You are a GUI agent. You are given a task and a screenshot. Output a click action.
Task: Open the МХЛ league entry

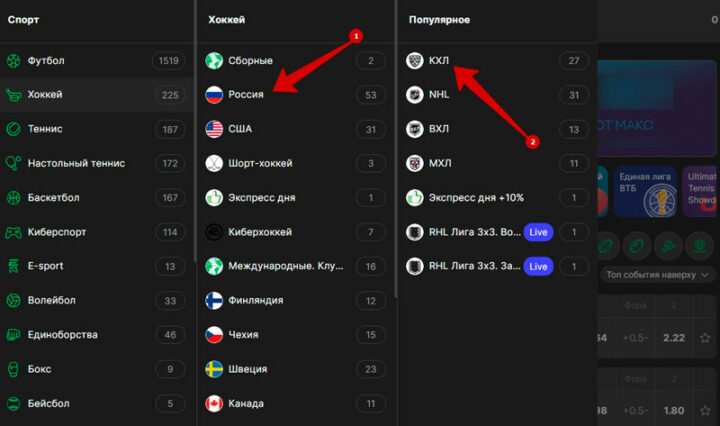(x=439, y=163)
